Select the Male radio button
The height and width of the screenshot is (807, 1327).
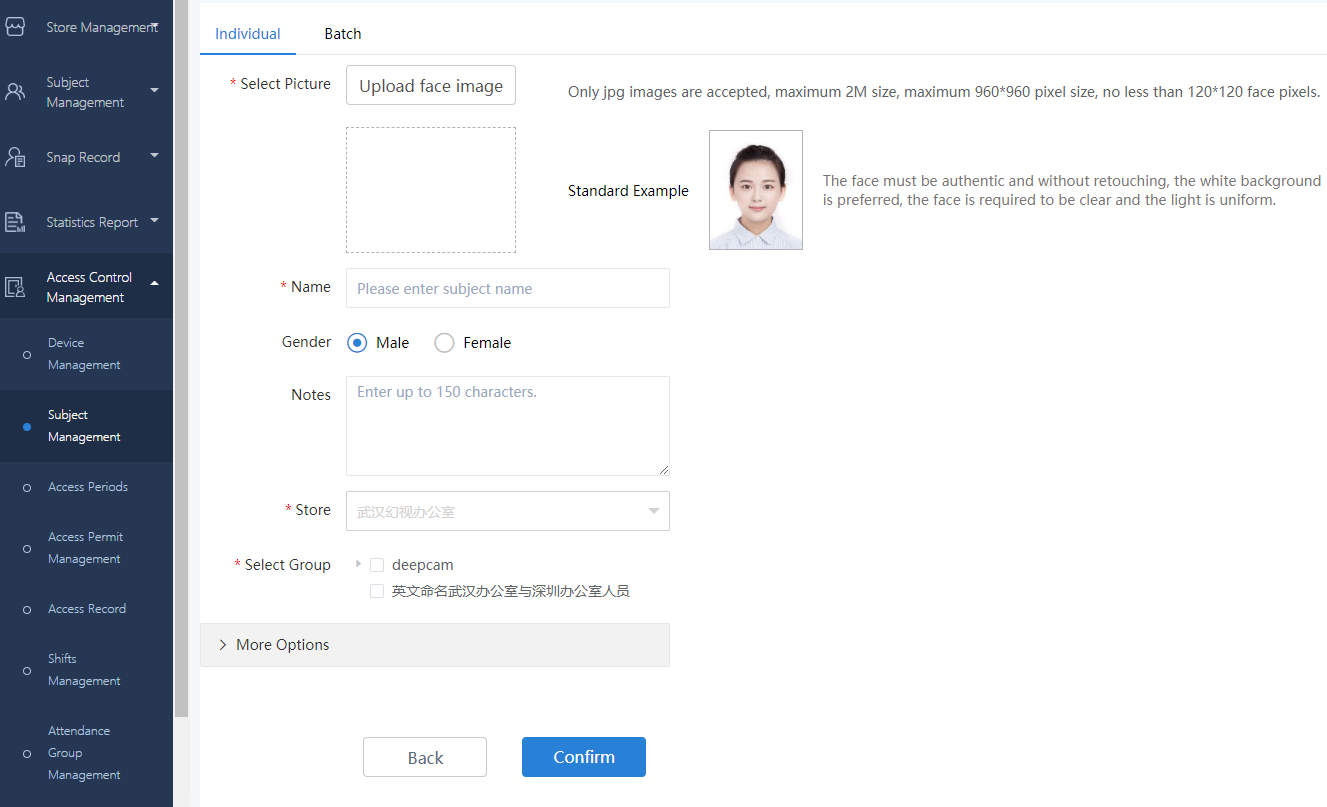click(357, 343)
